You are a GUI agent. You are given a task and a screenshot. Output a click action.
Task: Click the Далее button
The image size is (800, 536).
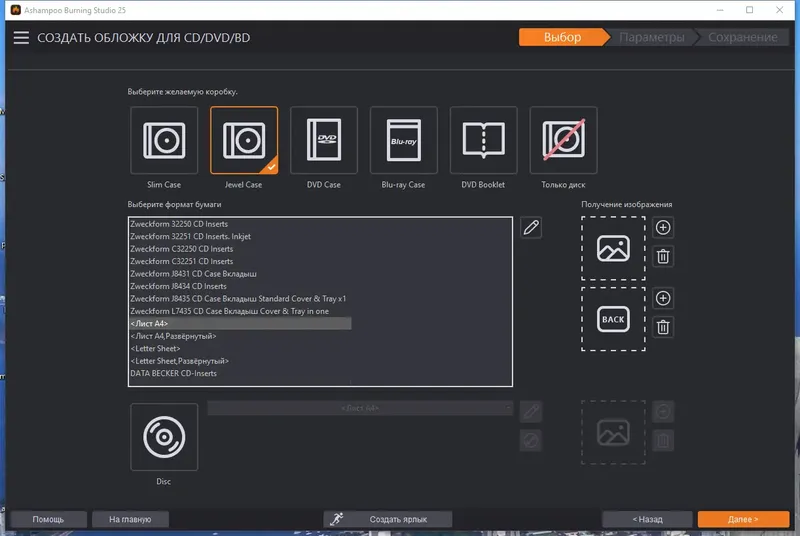point(743,519)
